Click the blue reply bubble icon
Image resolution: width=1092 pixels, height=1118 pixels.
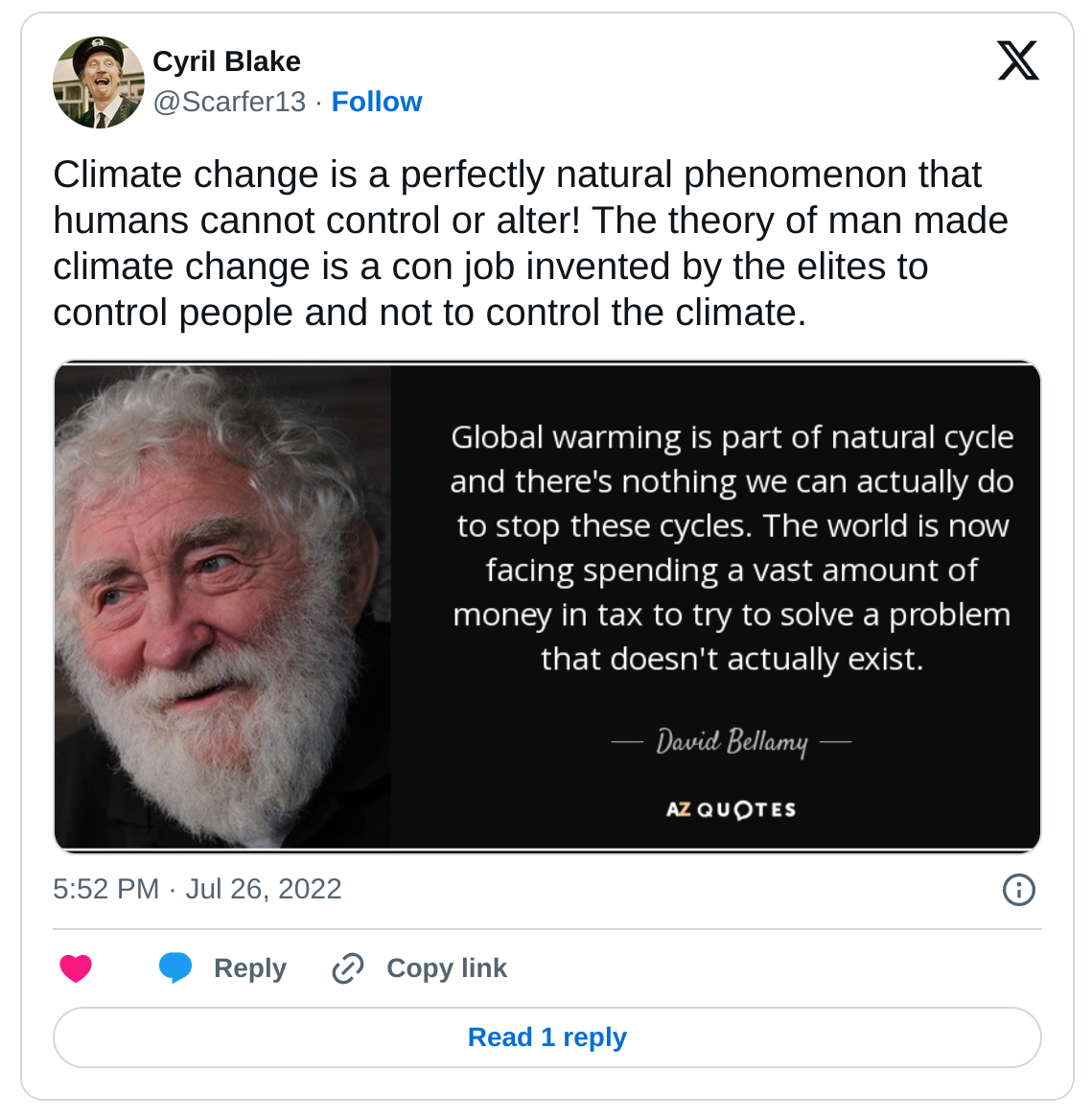[175, 968]
